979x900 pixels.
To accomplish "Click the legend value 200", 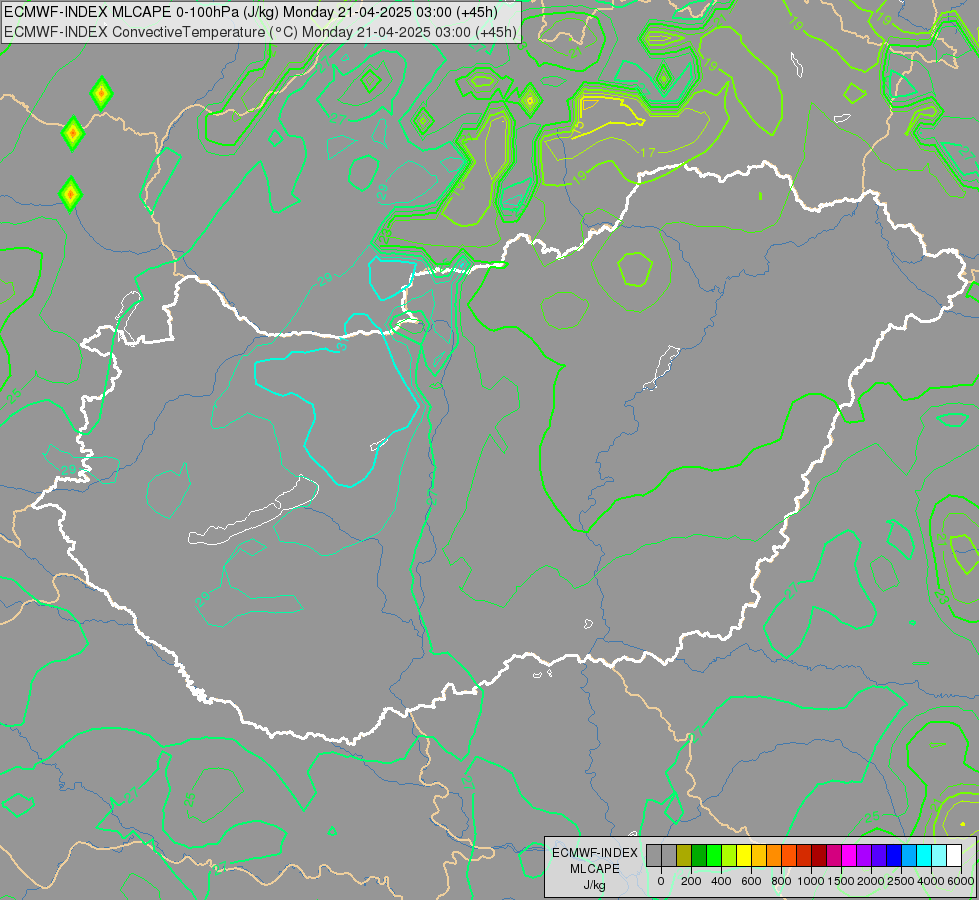I will (691, 881).
